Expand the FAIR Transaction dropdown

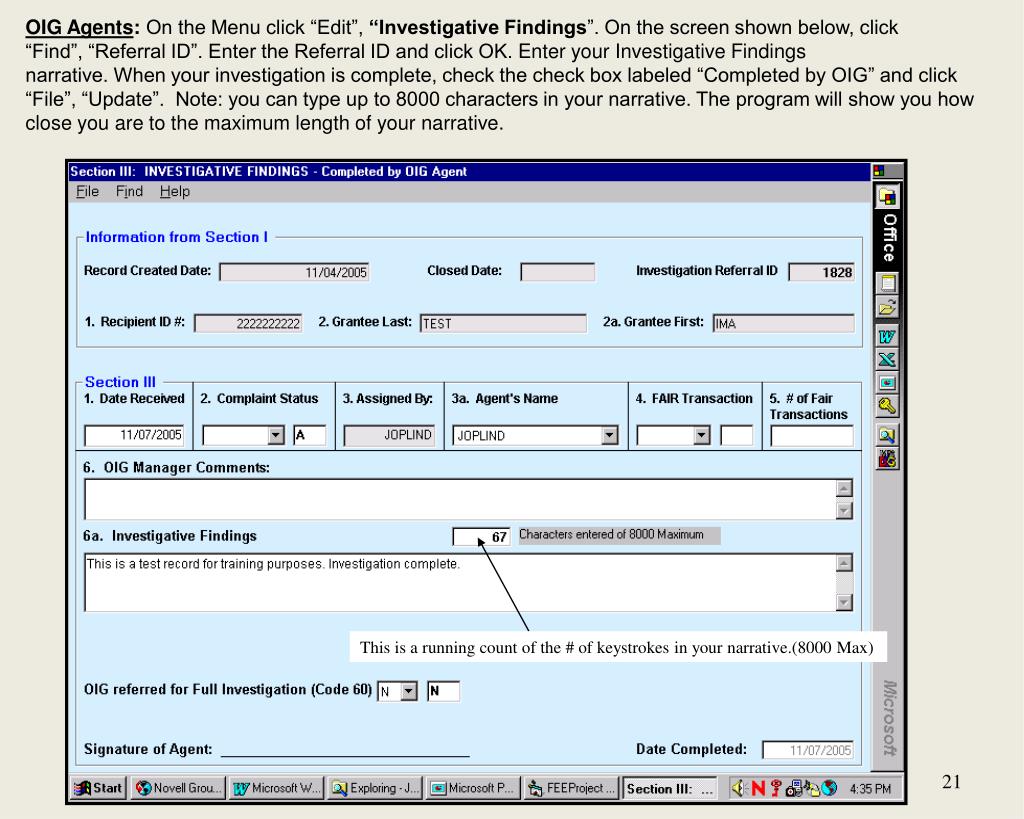[701, 435]
